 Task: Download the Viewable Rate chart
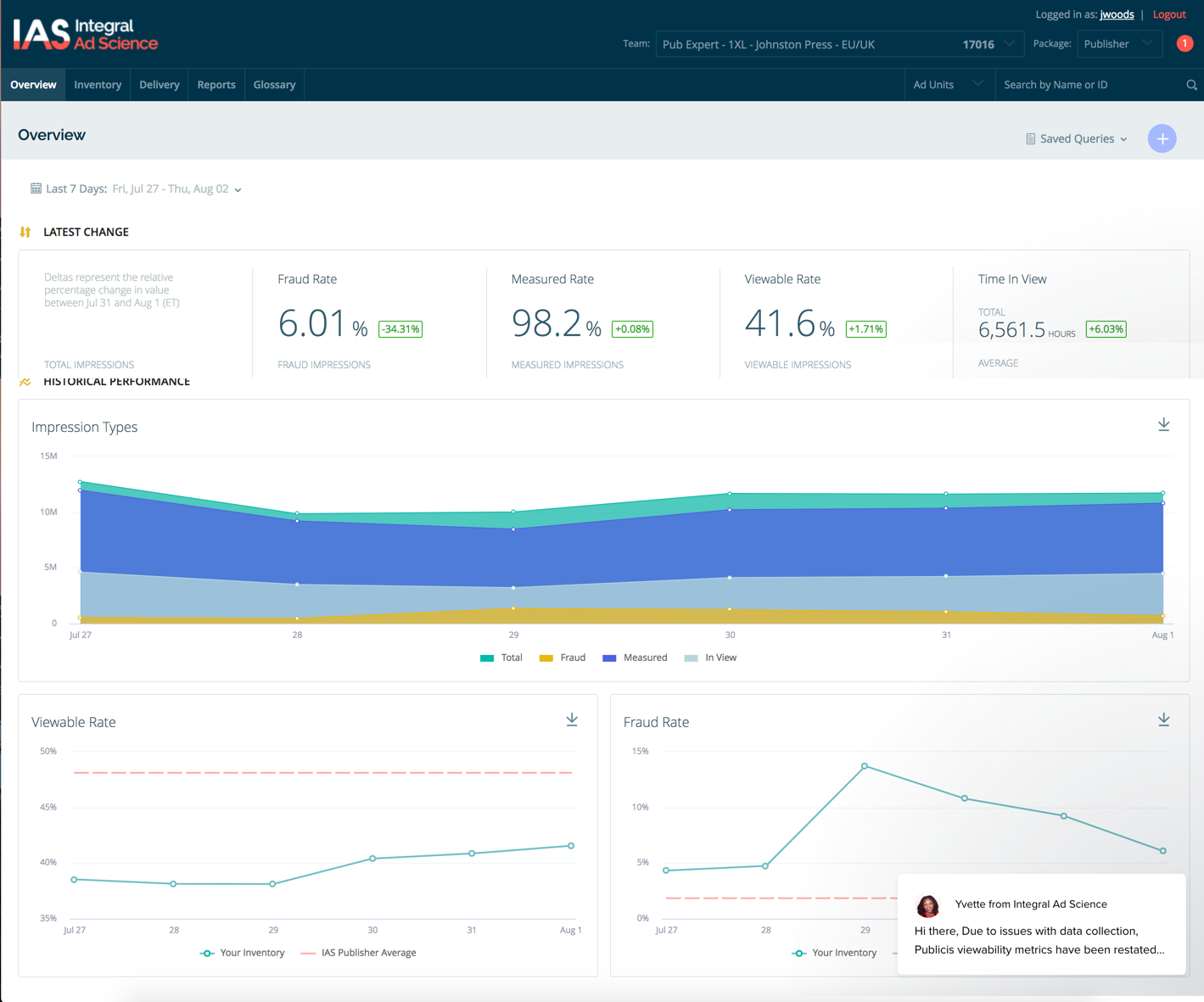[572, 719]
